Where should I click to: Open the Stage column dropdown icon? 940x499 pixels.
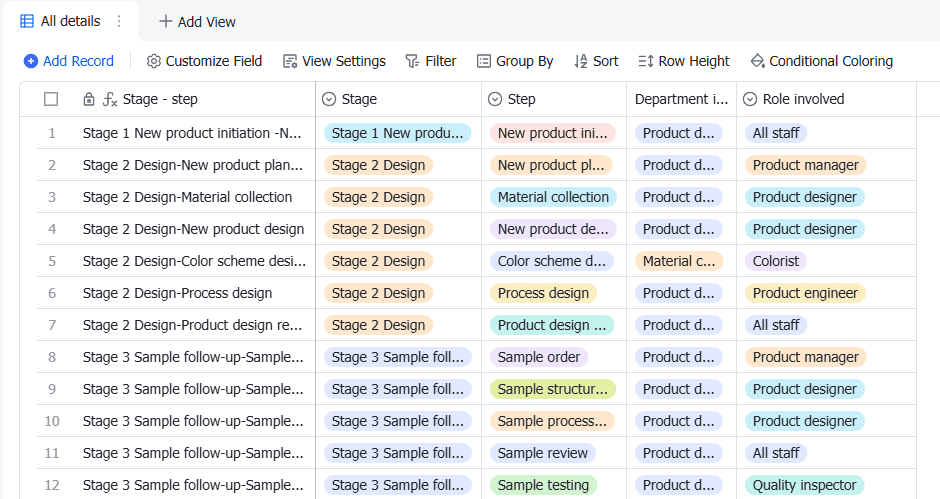pos(328,99)
